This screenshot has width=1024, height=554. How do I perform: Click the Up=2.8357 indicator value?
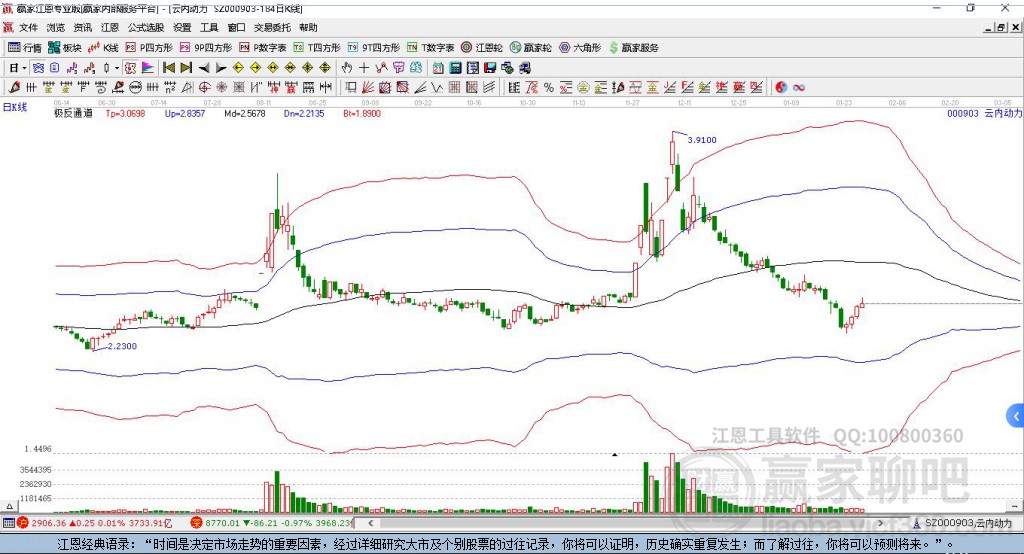[185, 114]
